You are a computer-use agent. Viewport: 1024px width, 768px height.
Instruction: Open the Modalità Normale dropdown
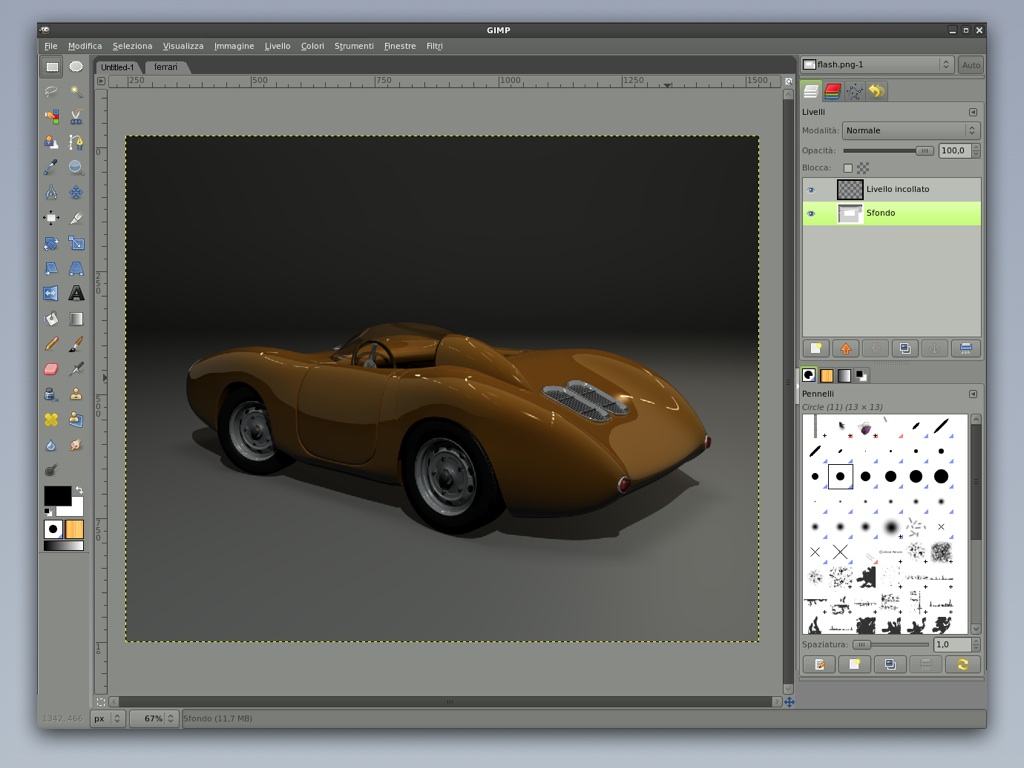pyautogui.click(x=910, y=131)
